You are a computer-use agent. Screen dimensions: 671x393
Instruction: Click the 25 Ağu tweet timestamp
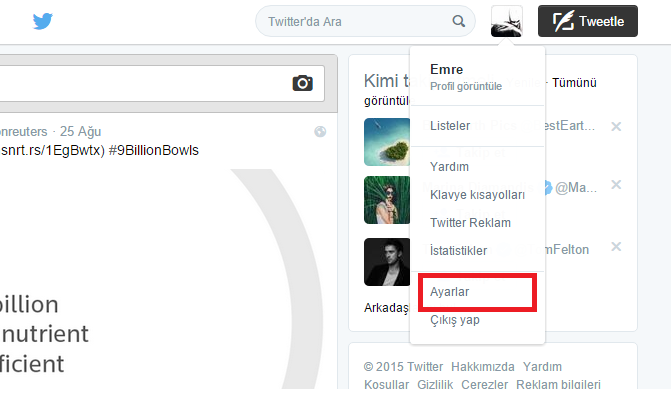pyautogui.click(x=80, y=131)
